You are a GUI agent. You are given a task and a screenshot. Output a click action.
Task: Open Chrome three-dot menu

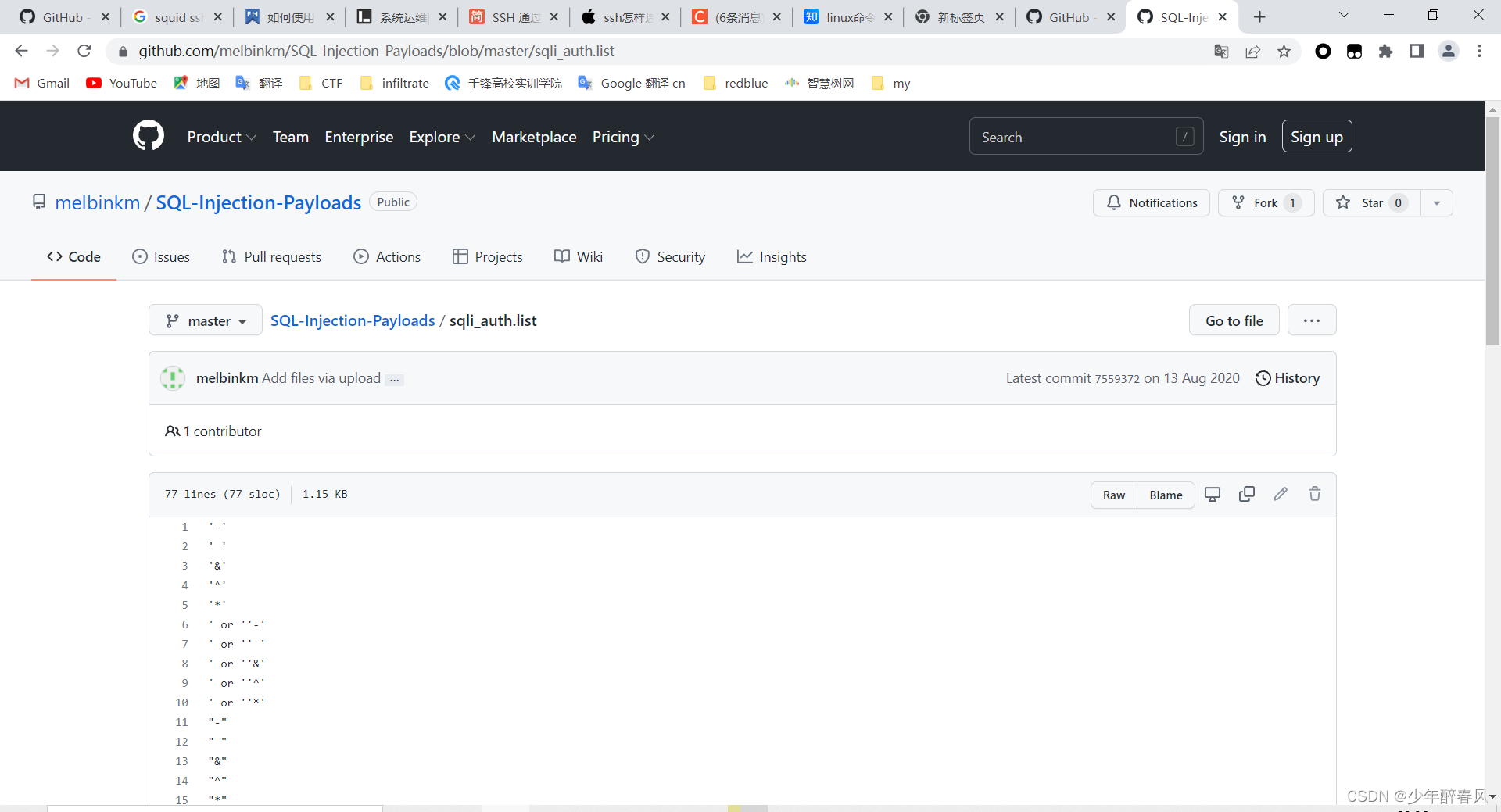coord(1479,51)
